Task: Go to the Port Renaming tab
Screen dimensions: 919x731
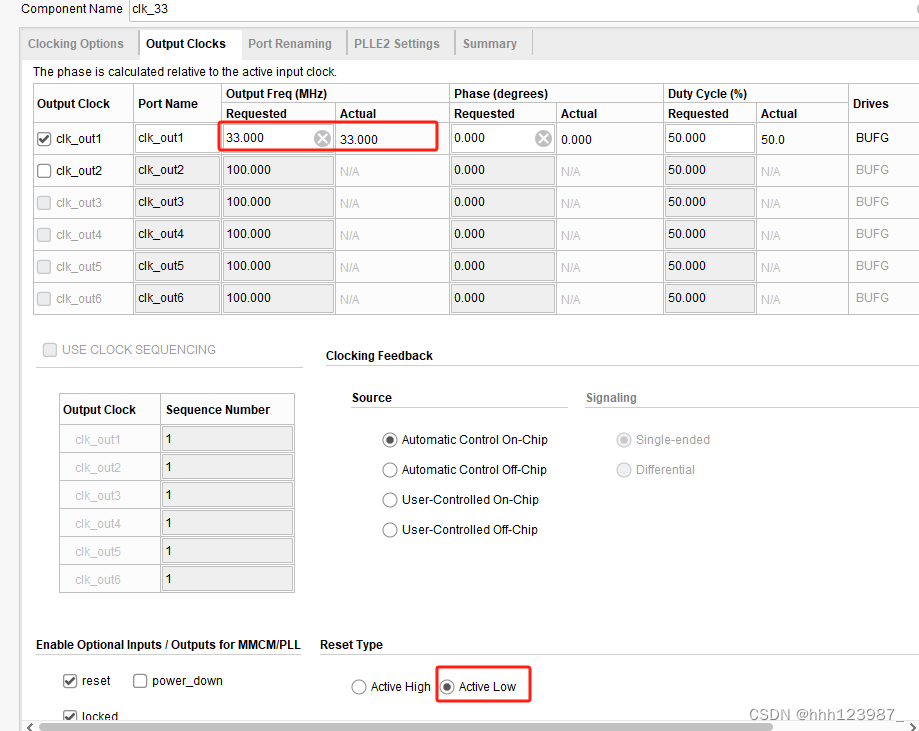Action: click(x=290, y=44)
